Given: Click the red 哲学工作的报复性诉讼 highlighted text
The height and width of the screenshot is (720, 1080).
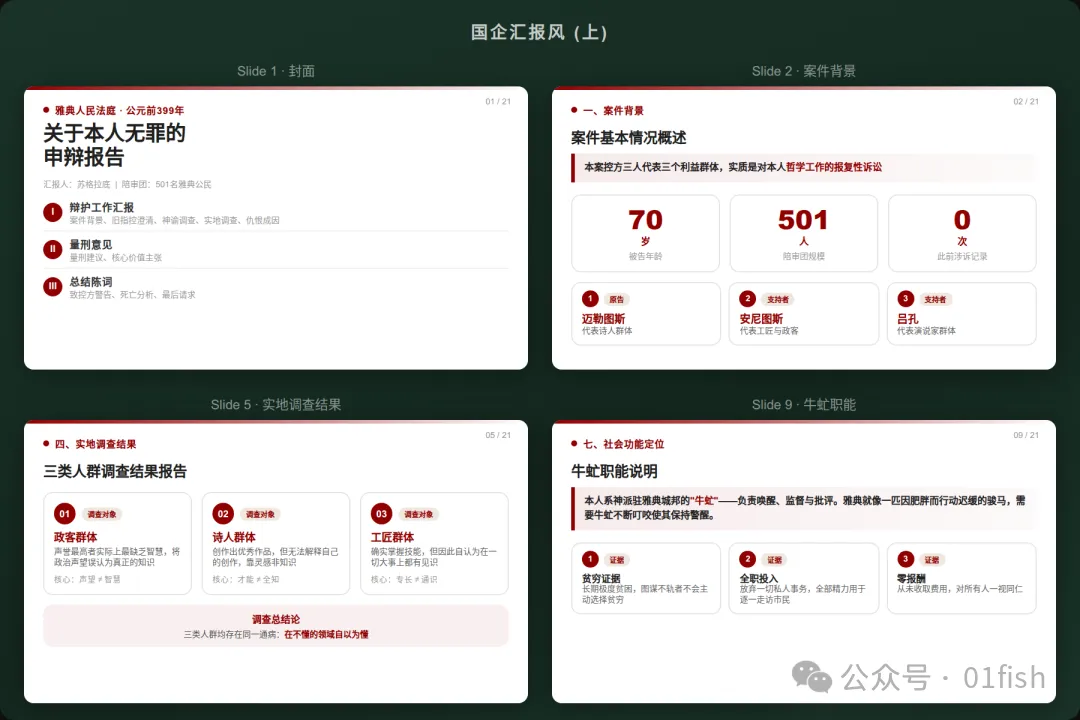Looking at the screenshot, I should click(x=834, y=167).
